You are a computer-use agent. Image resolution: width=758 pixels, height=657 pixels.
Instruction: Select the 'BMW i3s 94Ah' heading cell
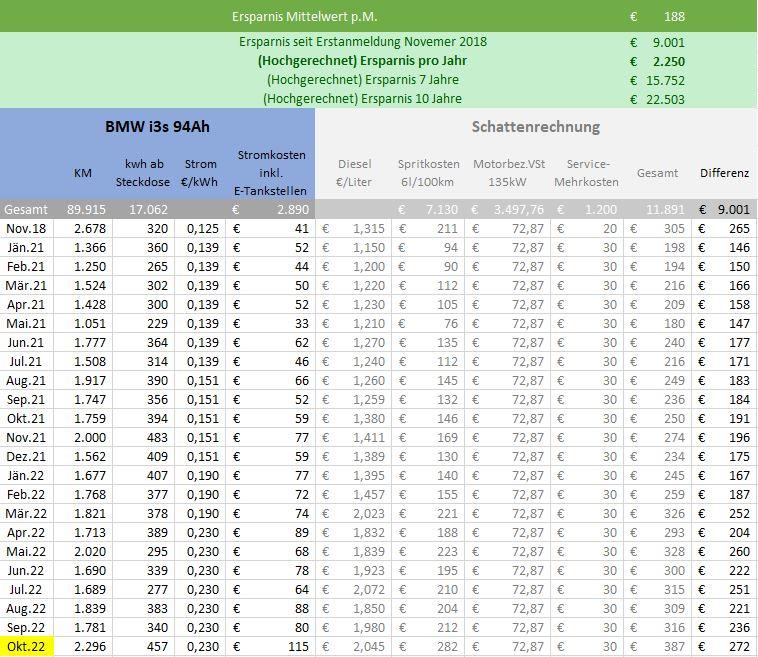(x=157, y=127)
